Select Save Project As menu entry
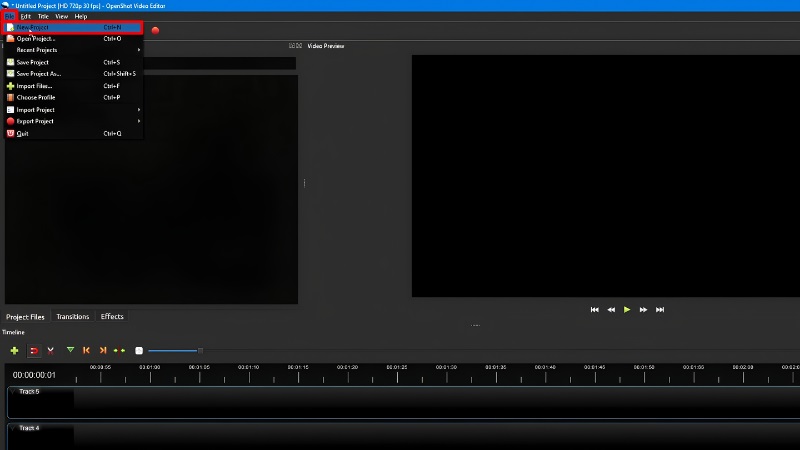This screenshot has height=450, width=800. [x=72, y=73]
